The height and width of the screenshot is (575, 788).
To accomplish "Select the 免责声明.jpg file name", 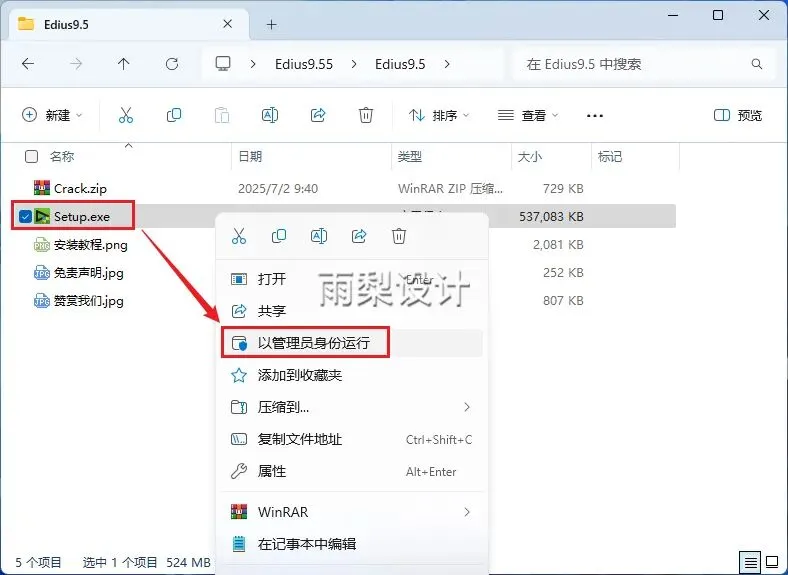I will 88,273.
